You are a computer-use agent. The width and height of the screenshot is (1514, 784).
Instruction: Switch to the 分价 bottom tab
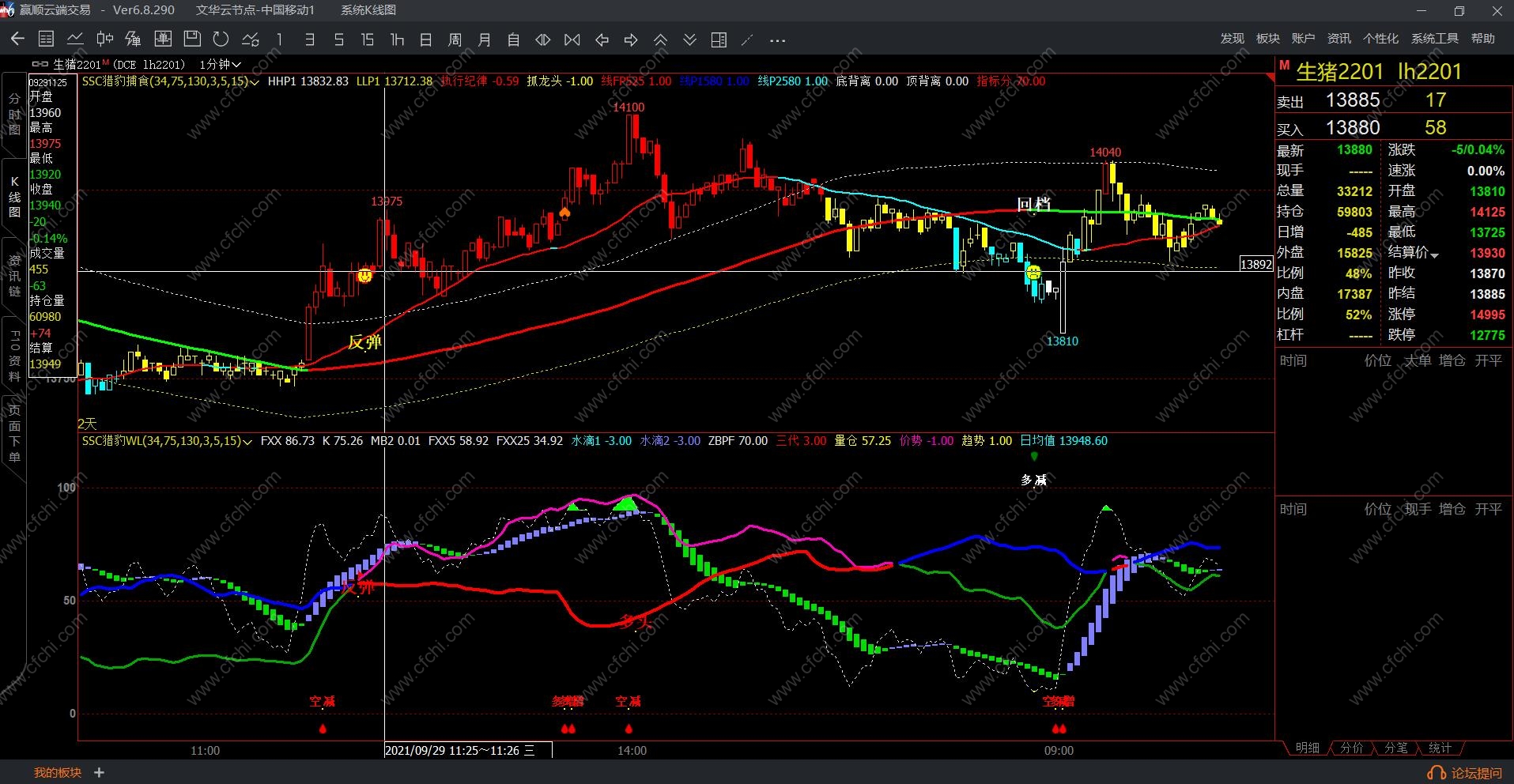(1352, 748)
